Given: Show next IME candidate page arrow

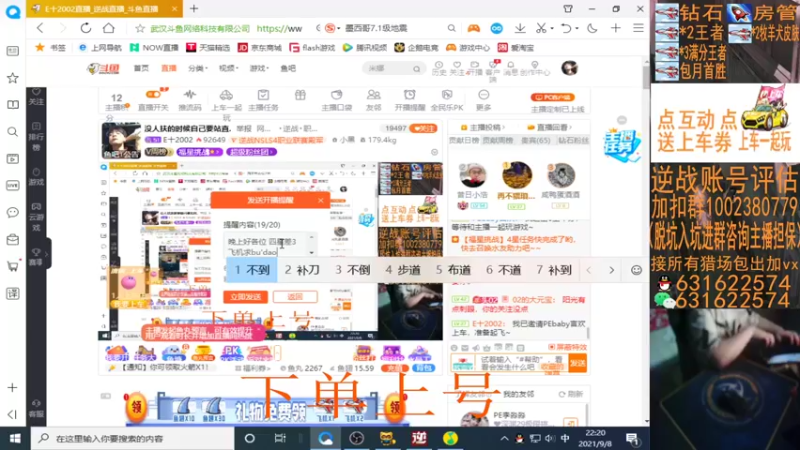Looking at the screenshot, I should [x=611, y=270].
